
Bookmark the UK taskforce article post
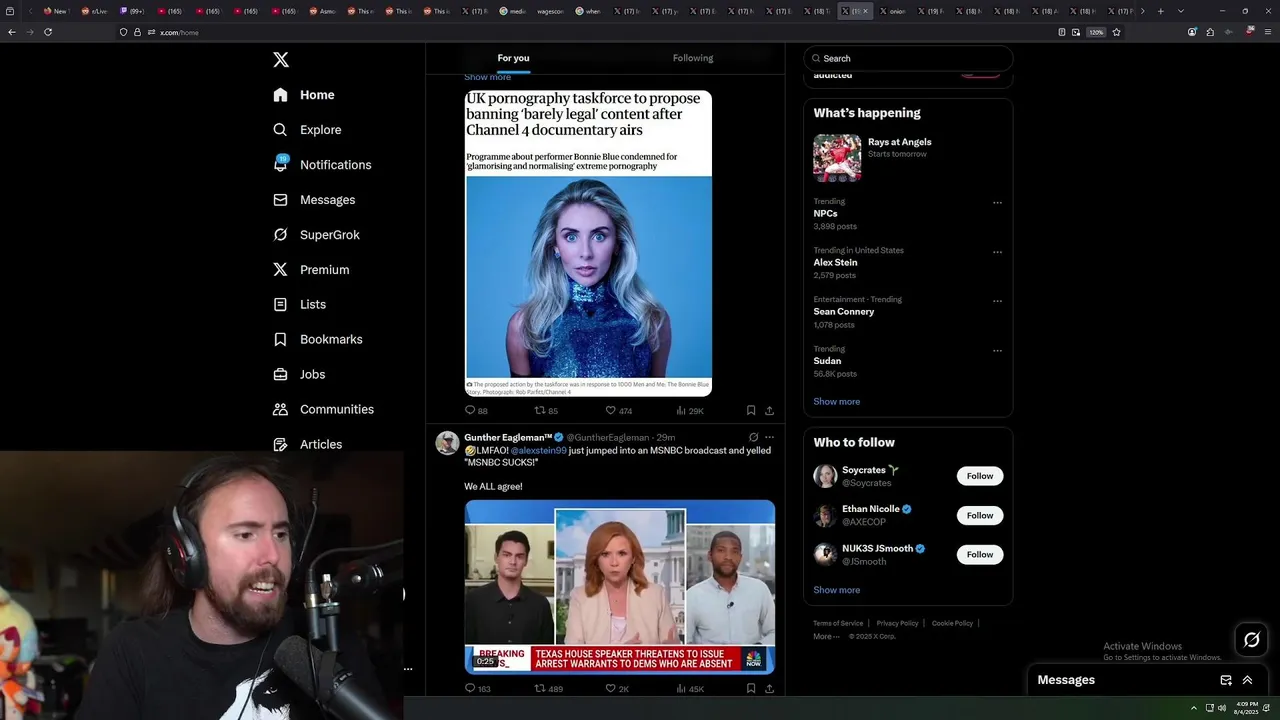pyautogui.click(x=751, y=411)
